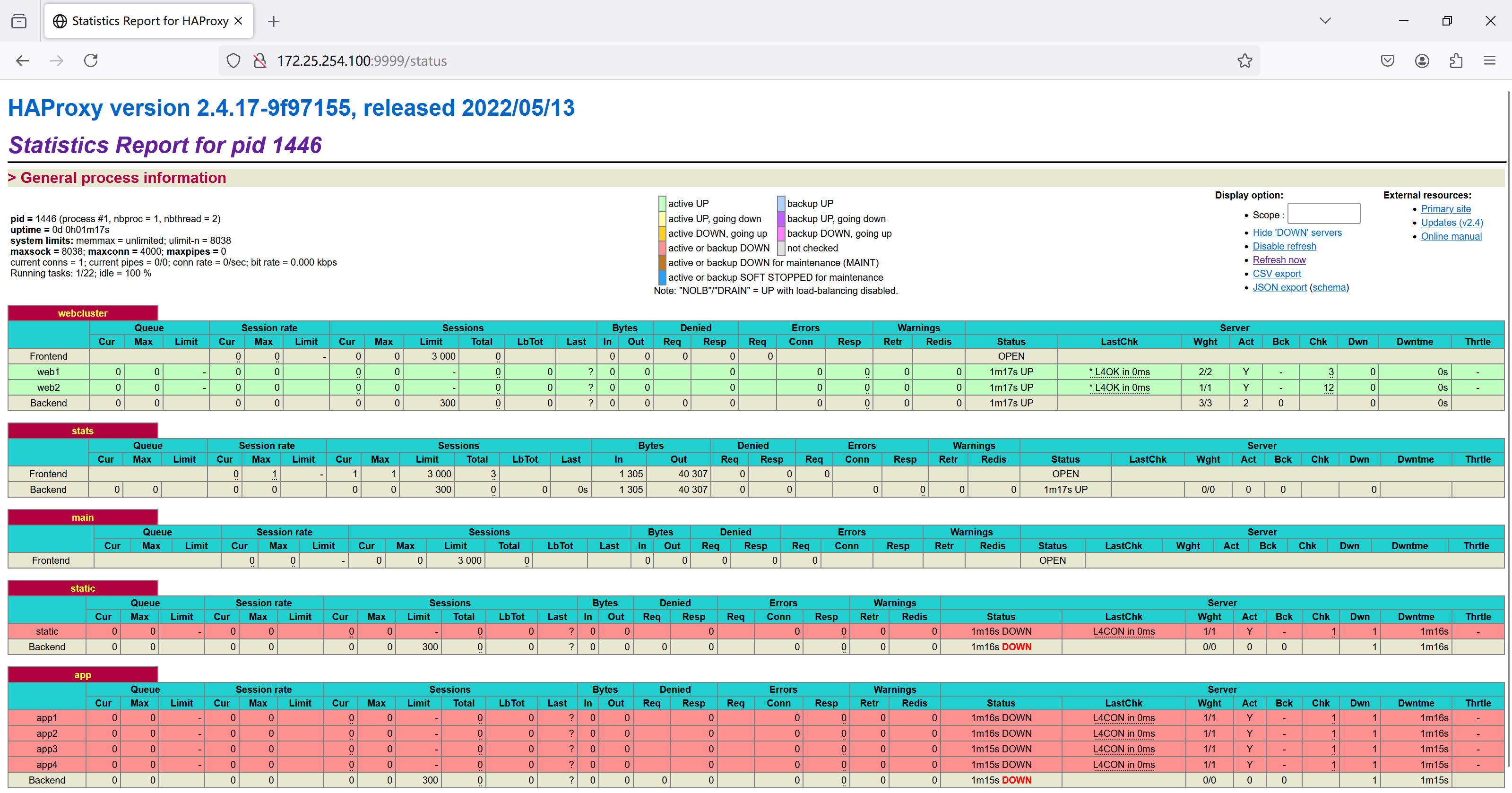The width and height of the screenshot is (1512, 793).
Task: Open the extensions puzzle icon
Action: (1456, 60)
